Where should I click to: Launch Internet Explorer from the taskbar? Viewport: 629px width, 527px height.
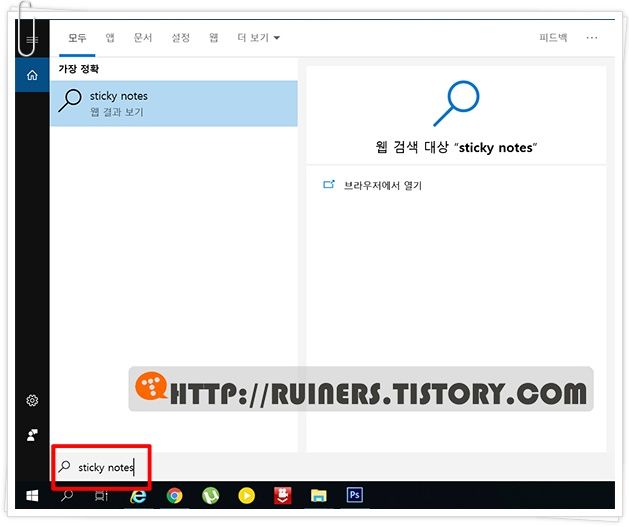[138, 496]
